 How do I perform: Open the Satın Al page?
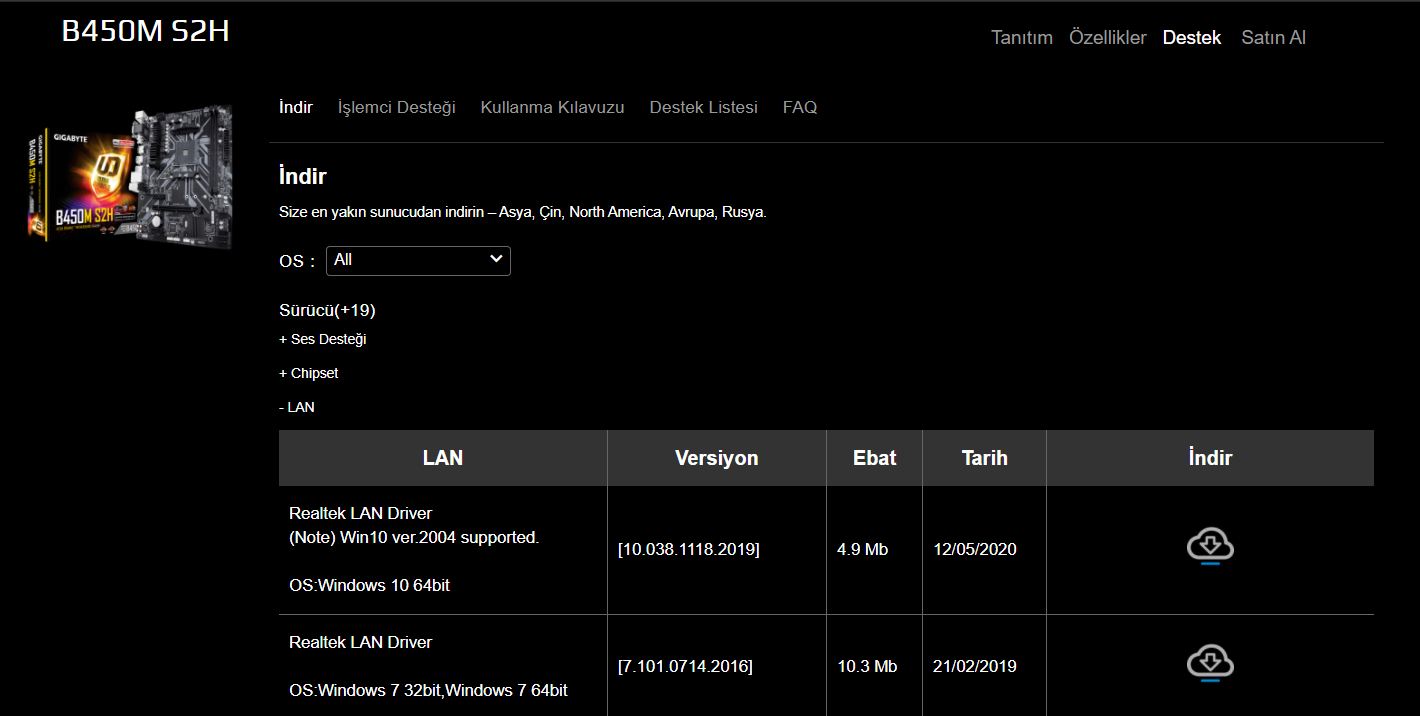pyautogui.click(x=1274, y=38)
